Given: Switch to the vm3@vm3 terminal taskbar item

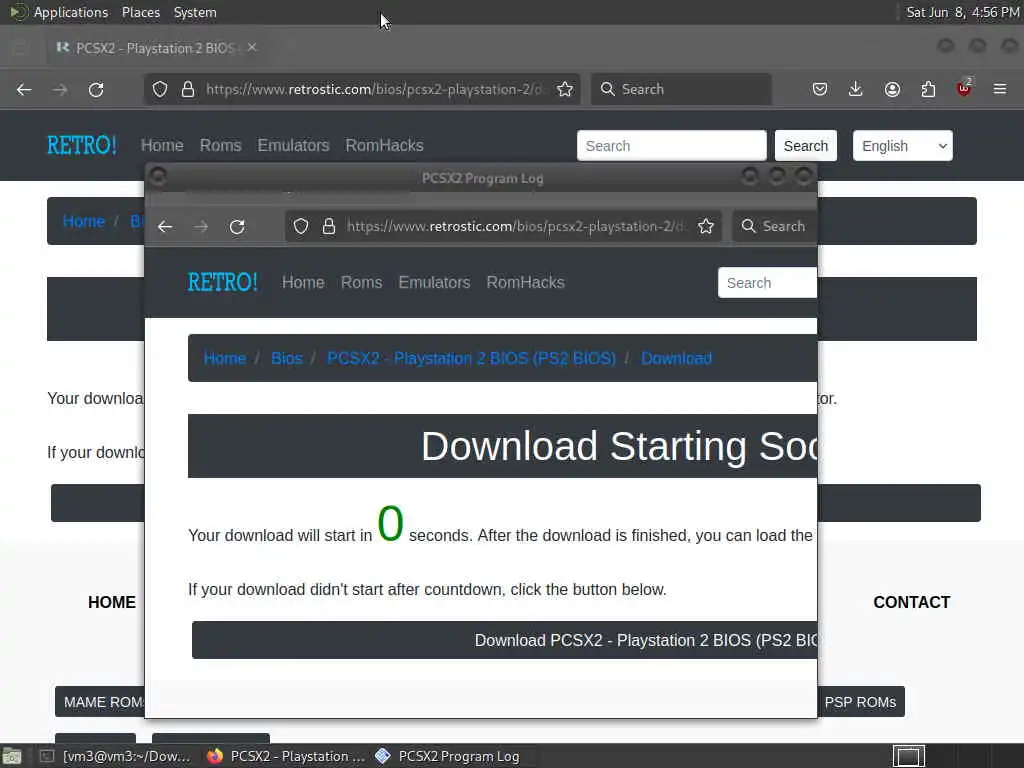Looking at the screenshot, I should pyautogui.click(x=115, y=756).
